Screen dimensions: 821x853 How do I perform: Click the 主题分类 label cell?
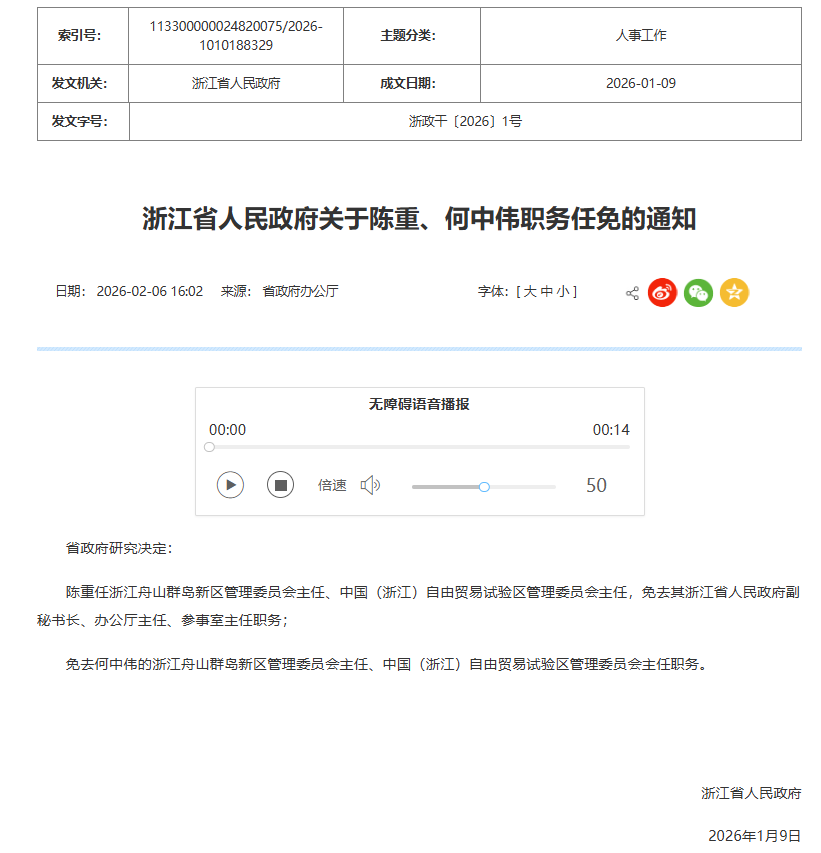(412, 36)
